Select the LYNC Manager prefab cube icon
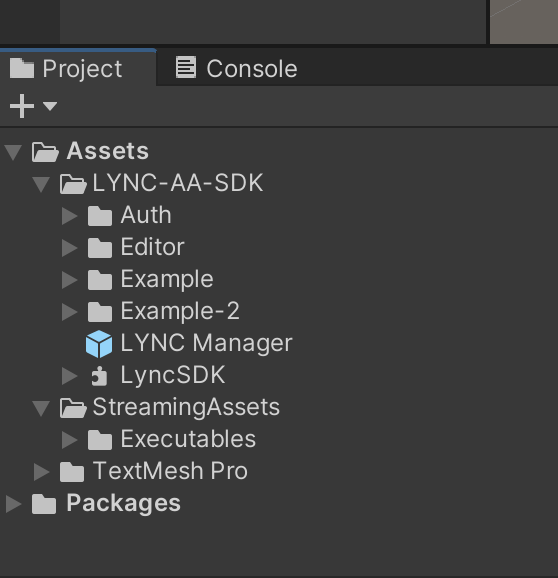Image resolution: width=558 pixels, height=578 pixels. coord(99,344)
